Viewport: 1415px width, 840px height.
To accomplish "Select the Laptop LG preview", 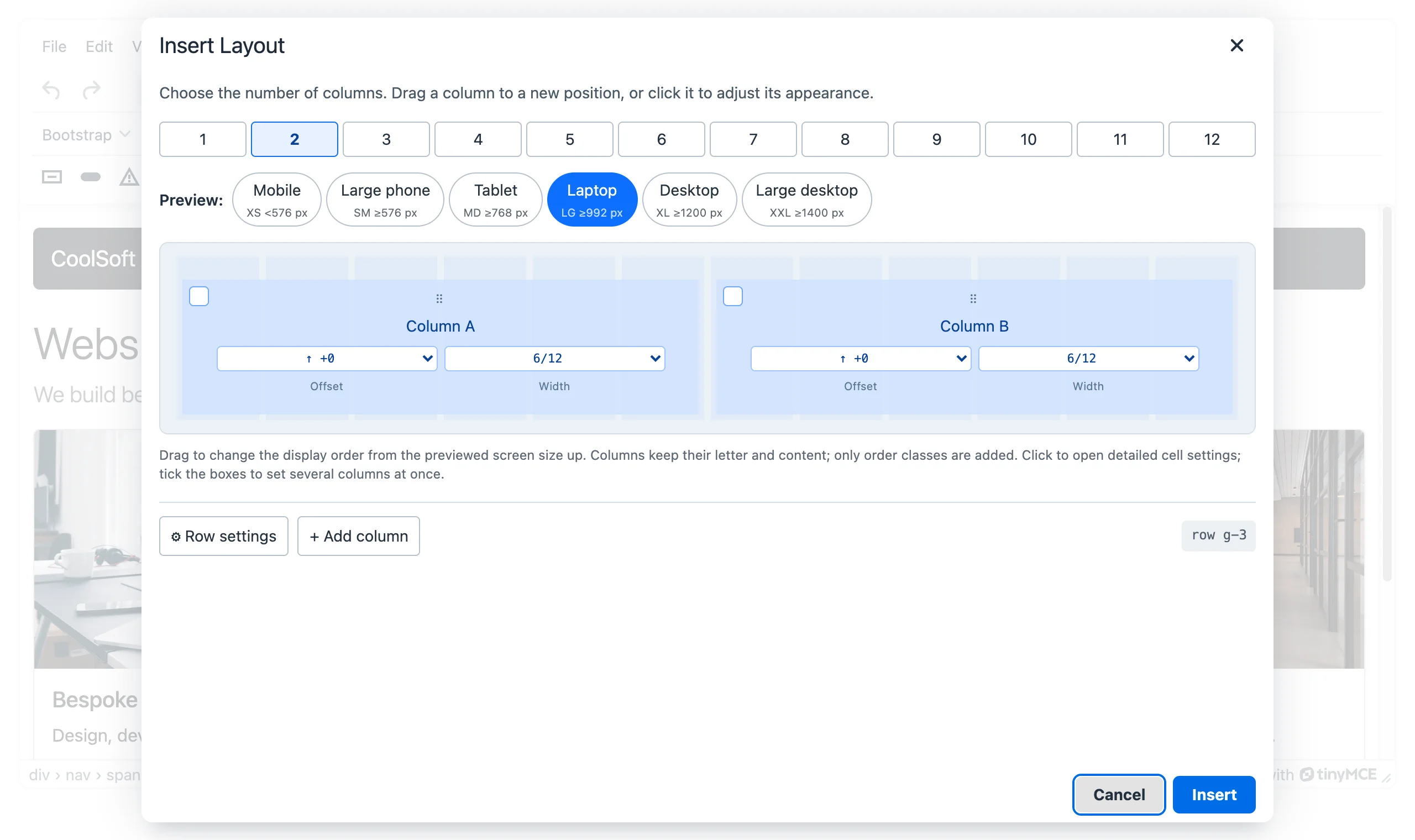I will click(591, 200).
